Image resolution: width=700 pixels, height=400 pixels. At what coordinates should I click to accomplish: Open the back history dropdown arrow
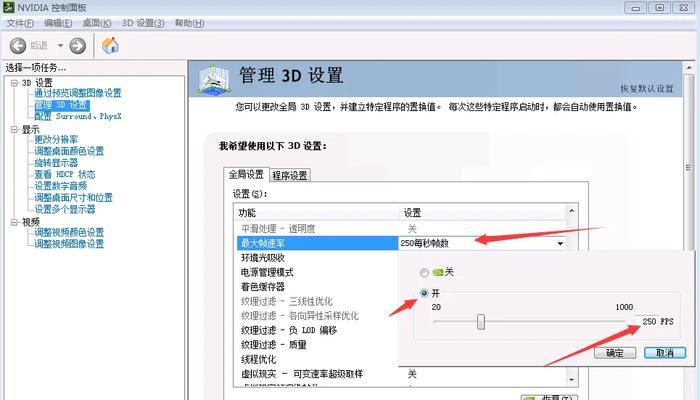click(60, 46)
